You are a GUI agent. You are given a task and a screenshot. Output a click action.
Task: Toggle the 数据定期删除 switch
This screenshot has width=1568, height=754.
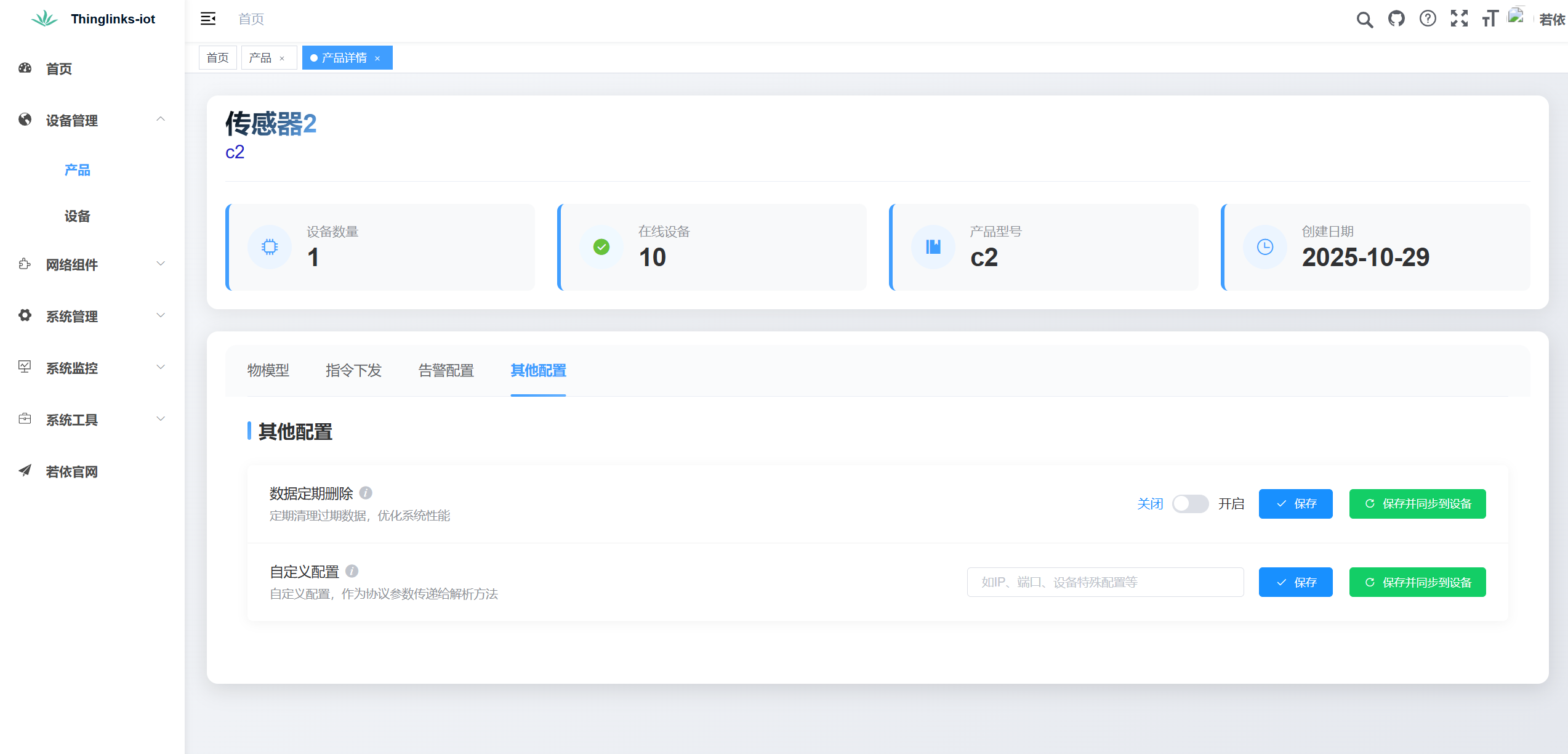coord(1190,504)
